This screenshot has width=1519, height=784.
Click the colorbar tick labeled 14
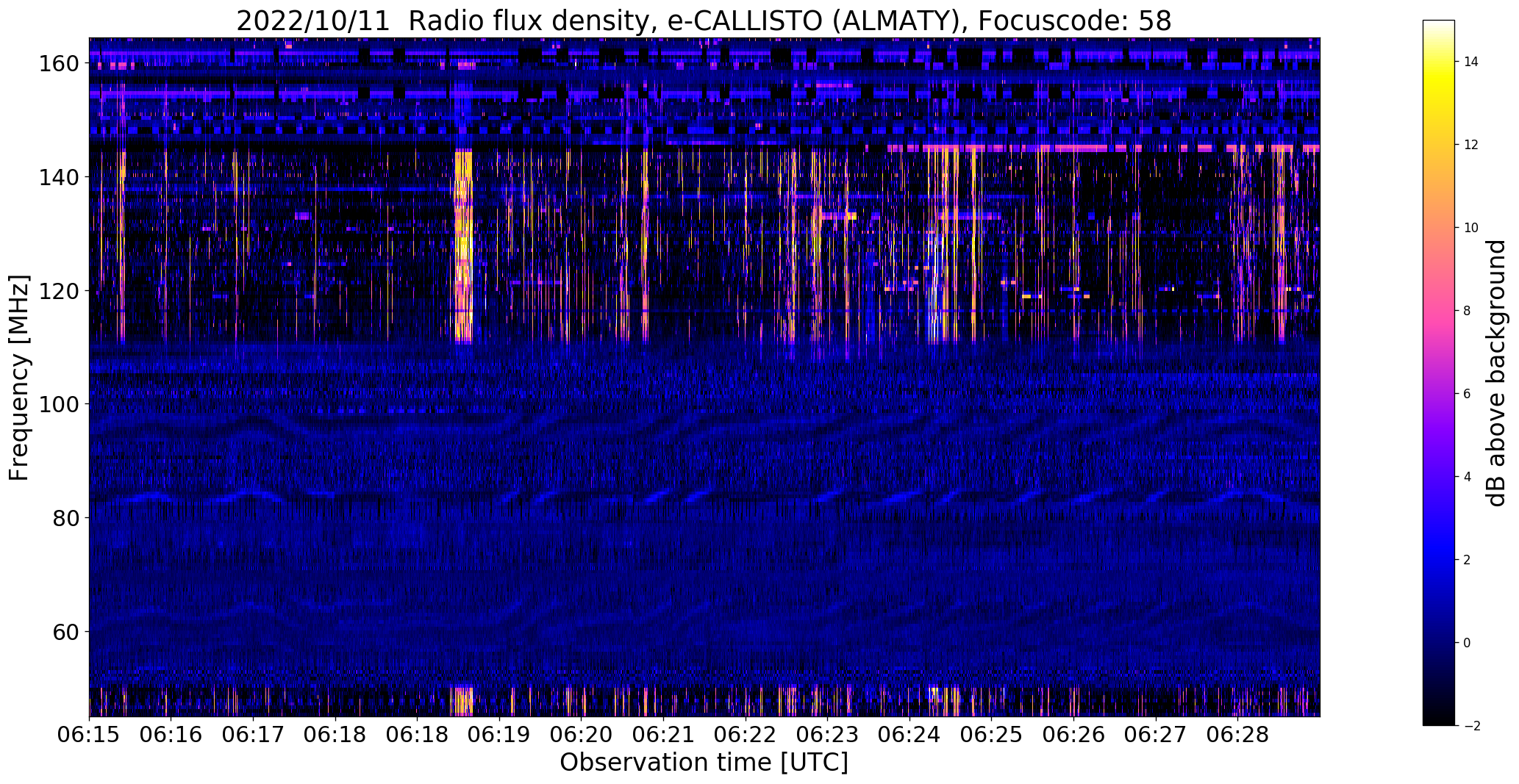point(1471,62)
